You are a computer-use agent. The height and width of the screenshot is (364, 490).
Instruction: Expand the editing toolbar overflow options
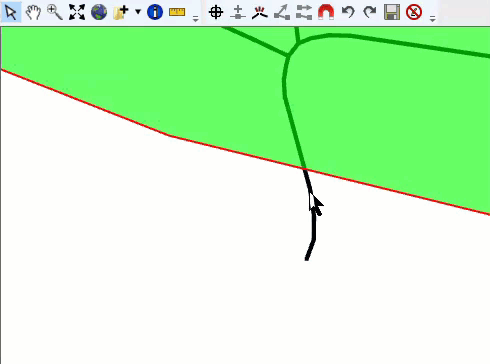433,19
